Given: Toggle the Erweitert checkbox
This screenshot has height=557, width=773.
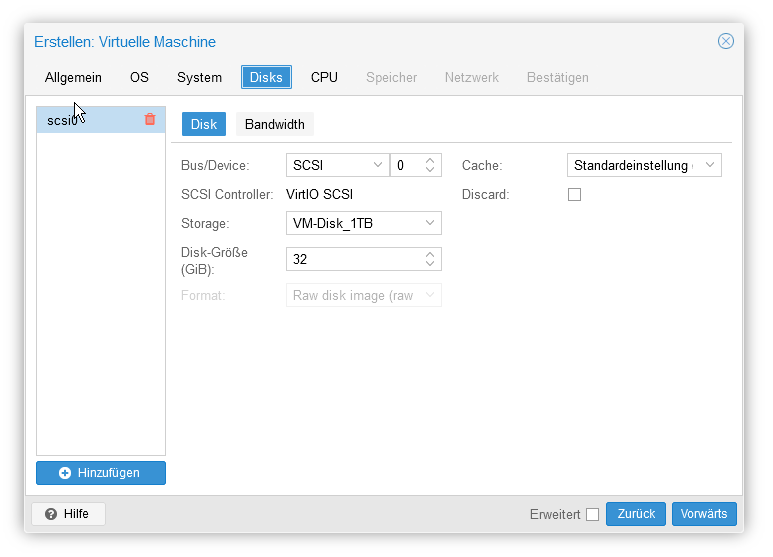Looking at the screenshot, I should point(593,514).
